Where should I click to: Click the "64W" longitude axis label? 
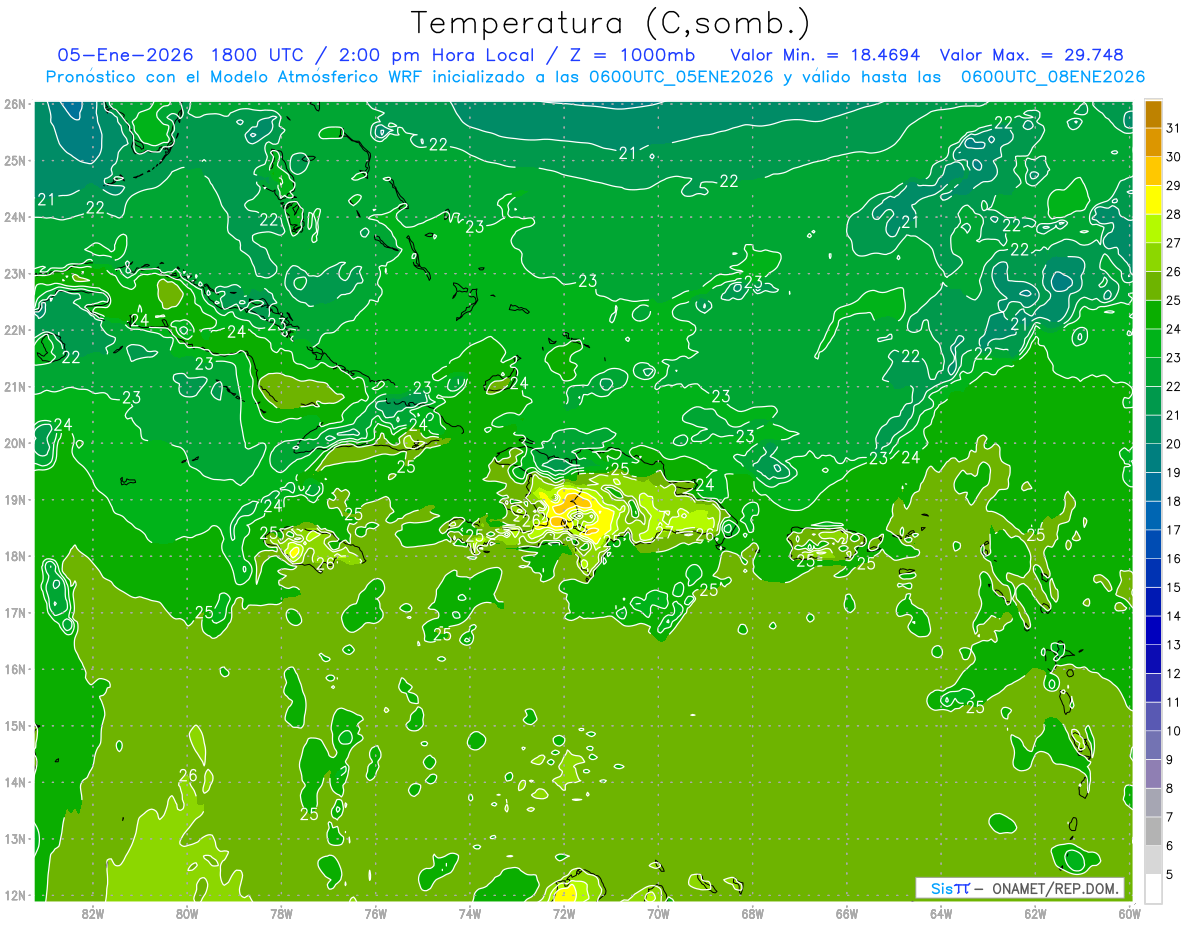[941, 913]
